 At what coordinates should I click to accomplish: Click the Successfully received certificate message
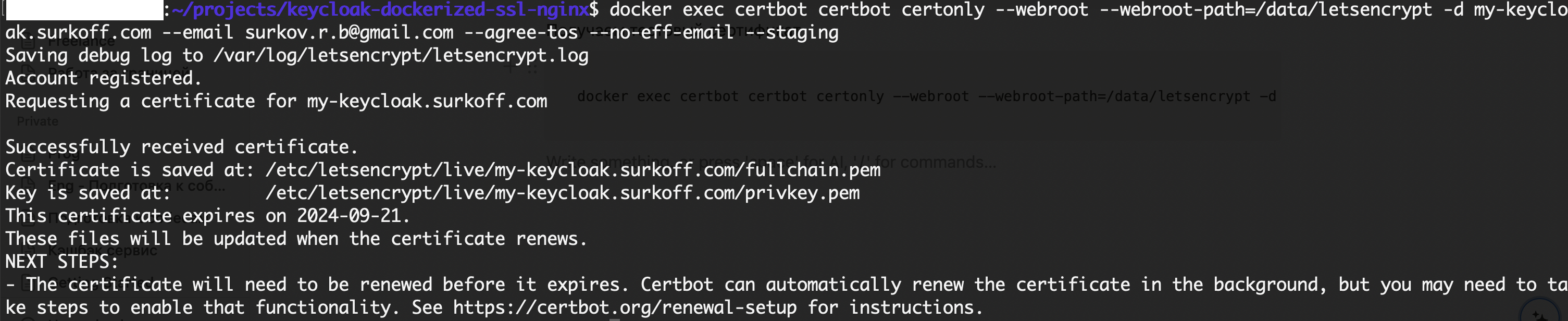[181, 147]
